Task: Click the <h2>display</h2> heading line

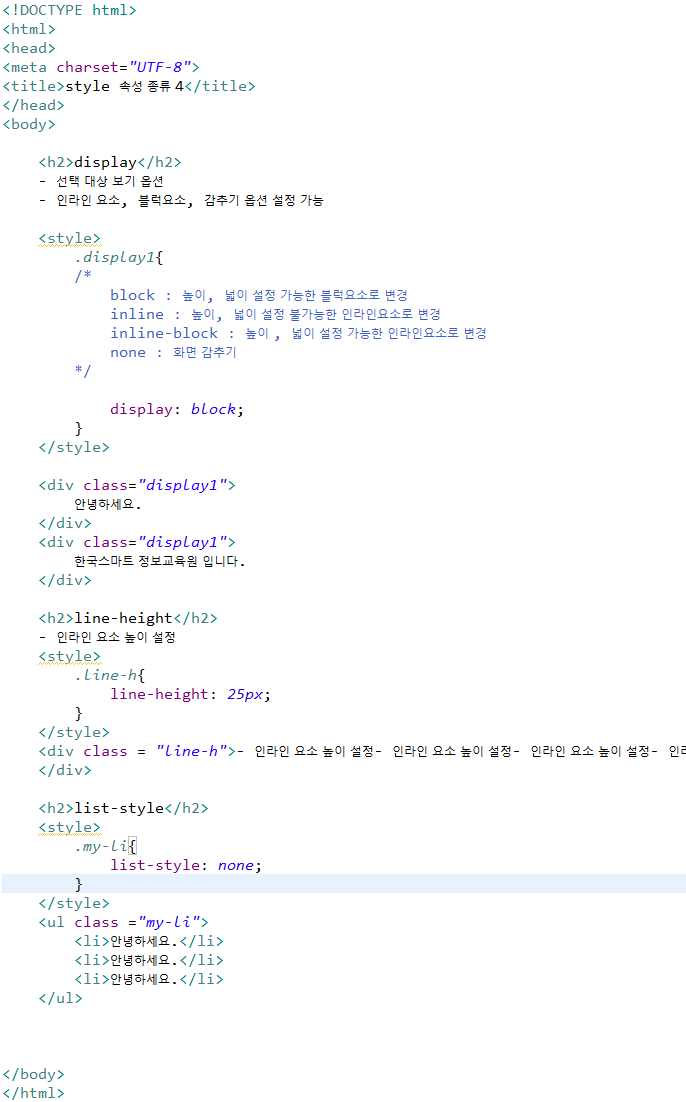Action: pyautogui.click(x=110, y=162)
